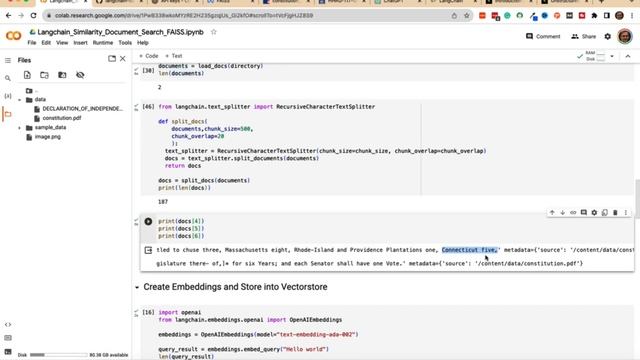Close the Files panel
The width and height of the screenshot is (640, 360).
pyautogui.click(x=123, y=59)
